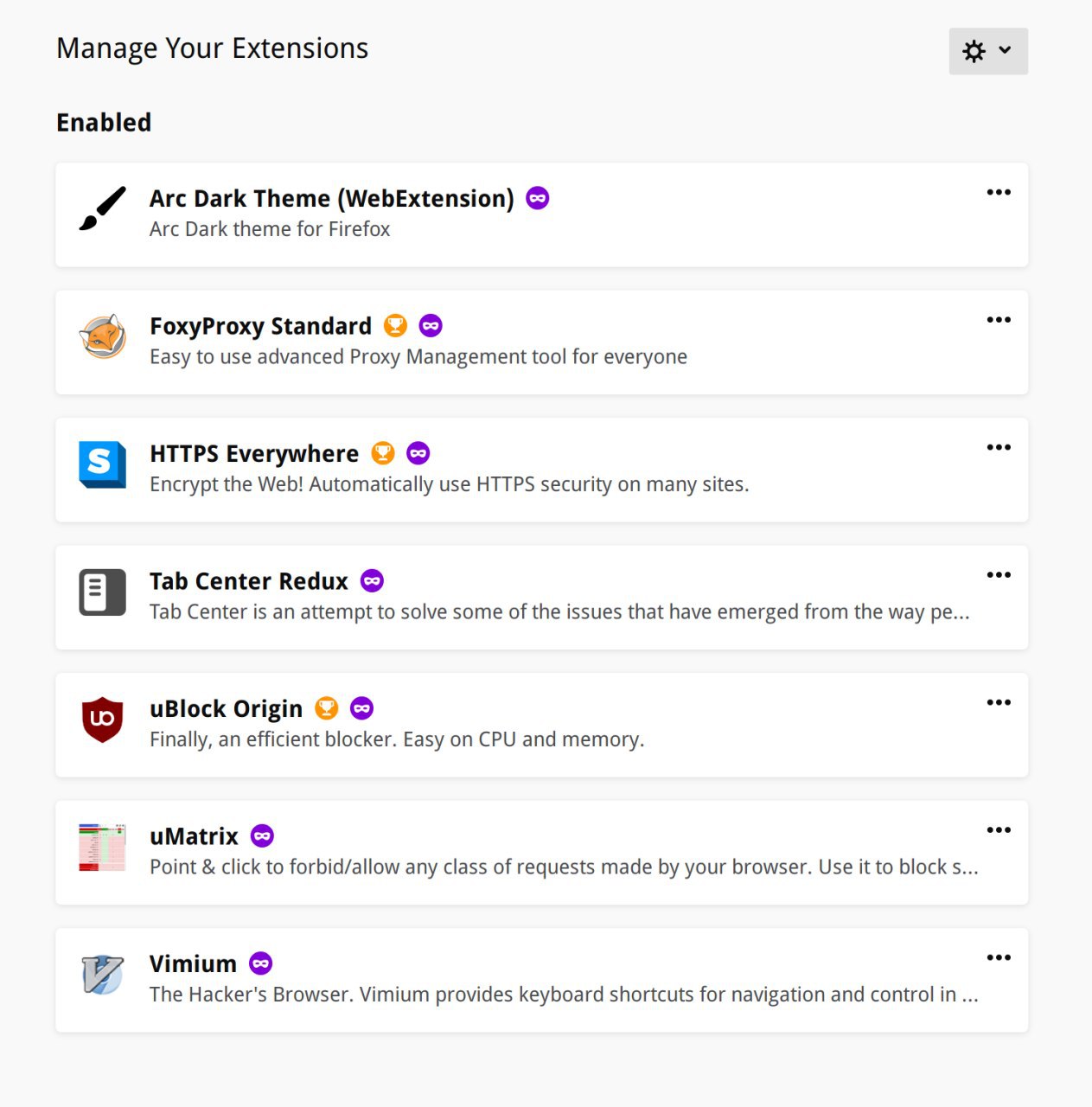Click 'Easy to use advanced Proxy Management' description
The height and width of the screenshot is (1107, 1092).
[418, 357]
